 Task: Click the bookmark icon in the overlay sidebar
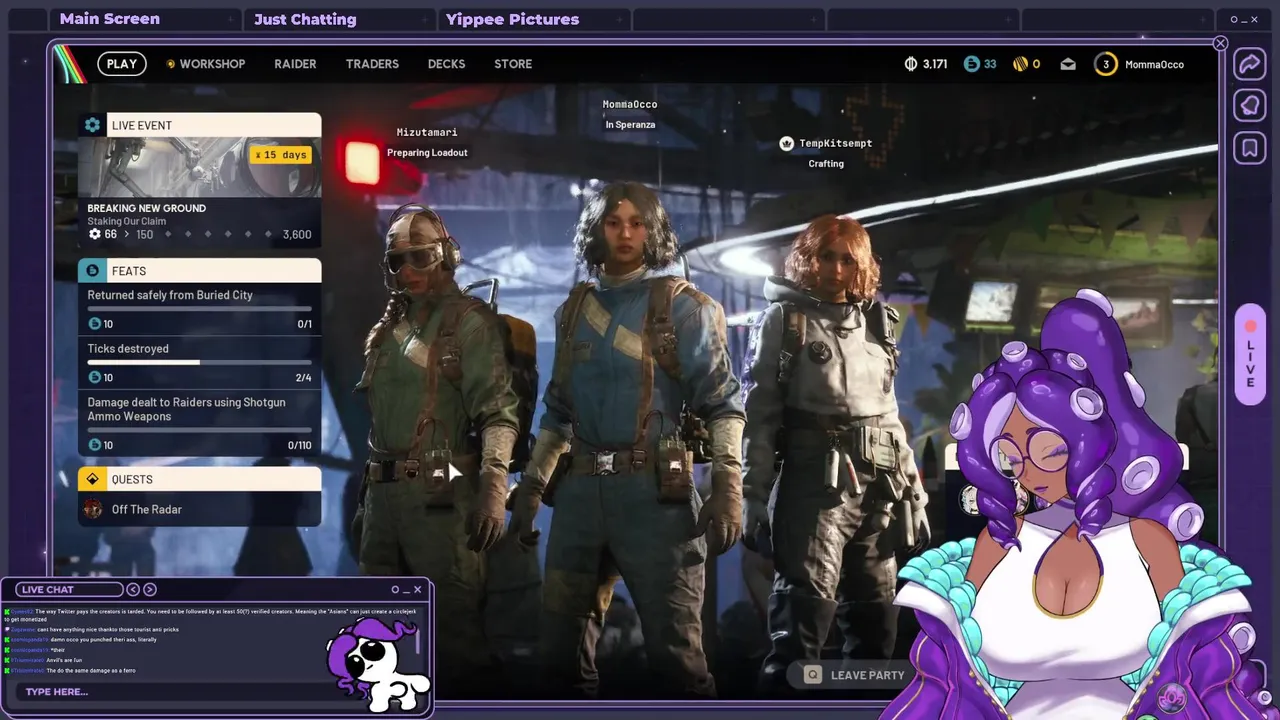(x=1249, y=148)
